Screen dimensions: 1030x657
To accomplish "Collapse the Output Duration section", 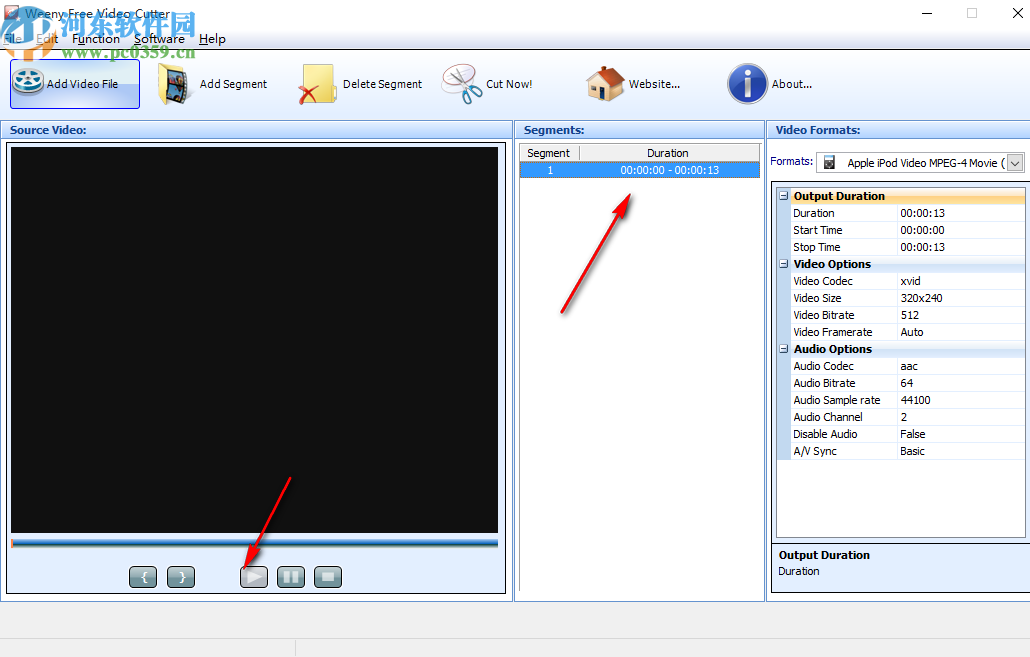I will [784, 196].
